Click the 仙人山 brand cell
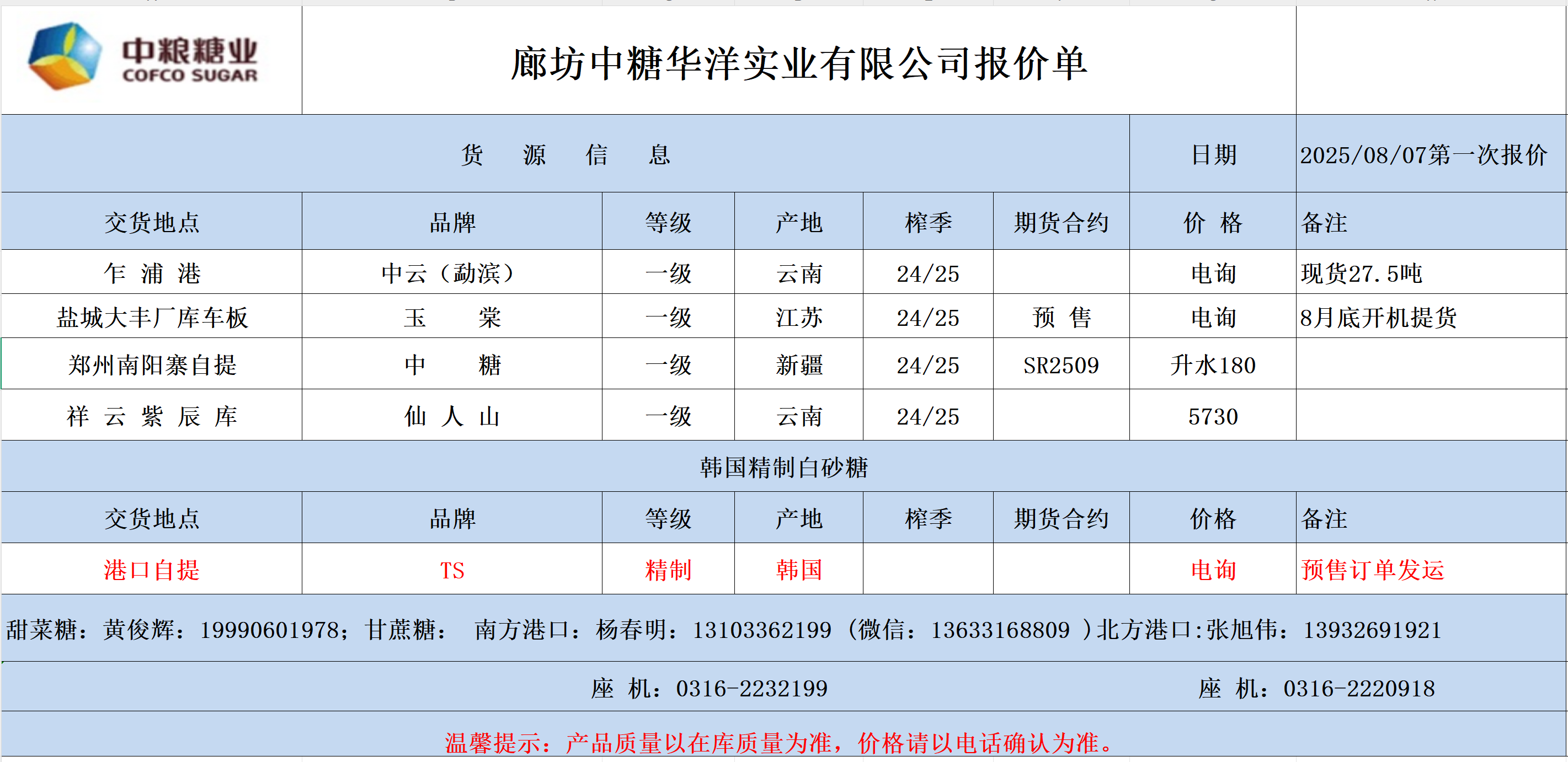Viewport: 1568px width, 762px height. 451,417
